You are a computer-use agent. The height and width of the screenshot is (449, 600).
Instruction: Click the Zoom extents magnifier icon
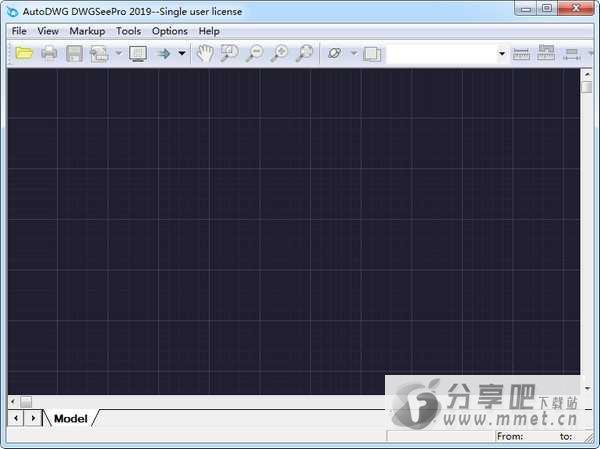305,53
